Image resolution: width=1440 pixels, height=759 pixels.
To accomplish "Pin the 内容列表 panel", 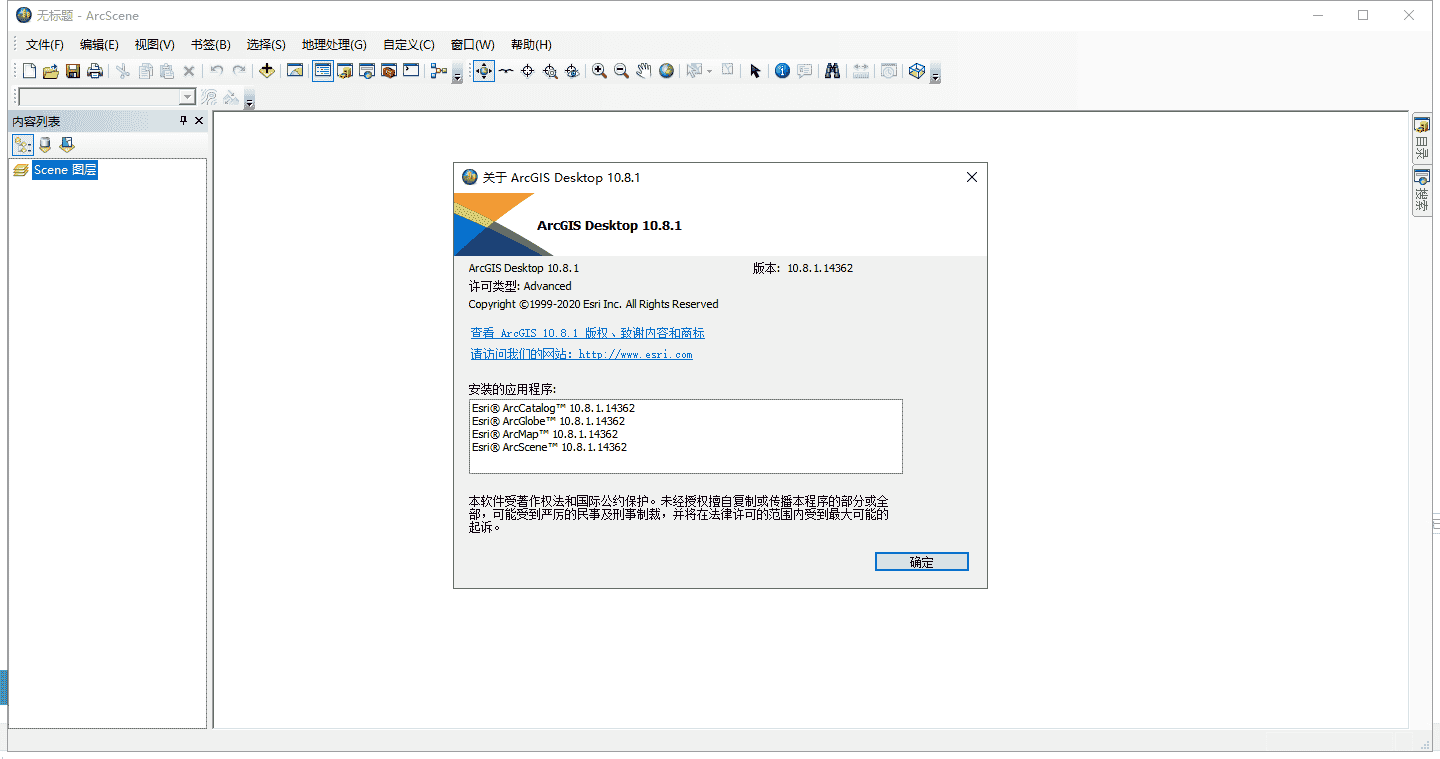I will pos(183,121).
